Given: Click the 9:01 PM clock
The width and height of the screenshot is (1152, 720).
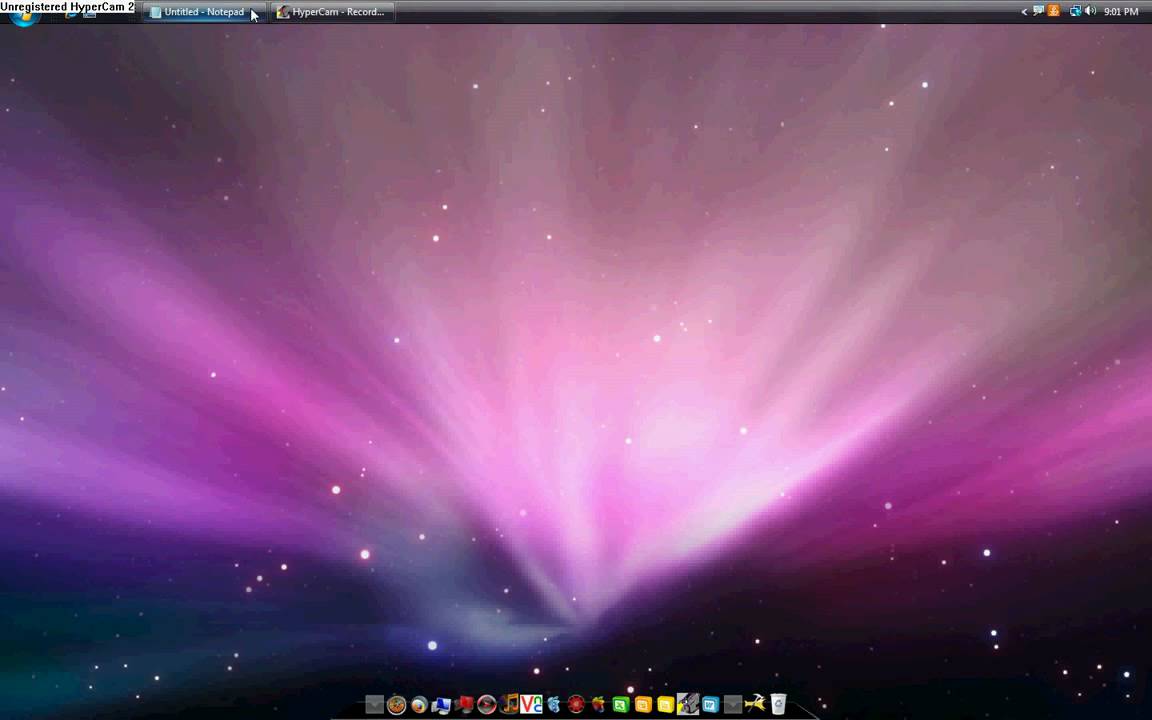Looking at the screenshot, I should point(1121,12).
